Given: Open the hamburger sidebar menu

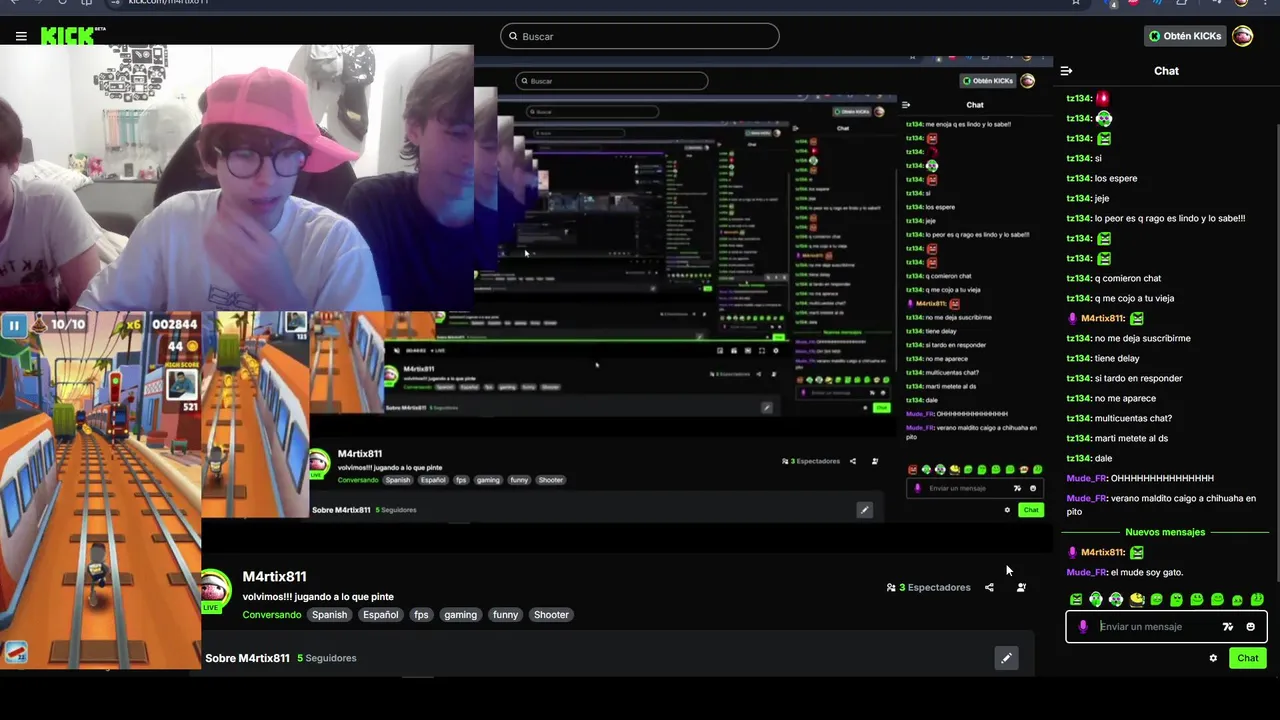Looking at the screenshot, I should (21, 36).
